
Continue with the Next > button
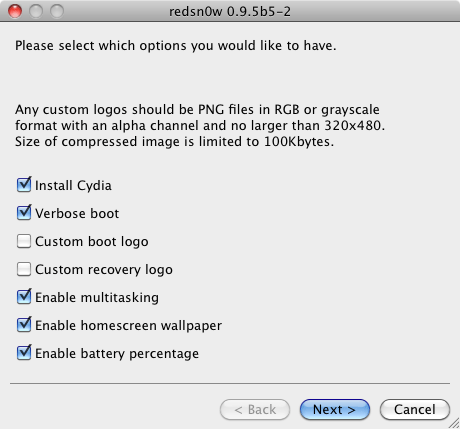(335, 409)
